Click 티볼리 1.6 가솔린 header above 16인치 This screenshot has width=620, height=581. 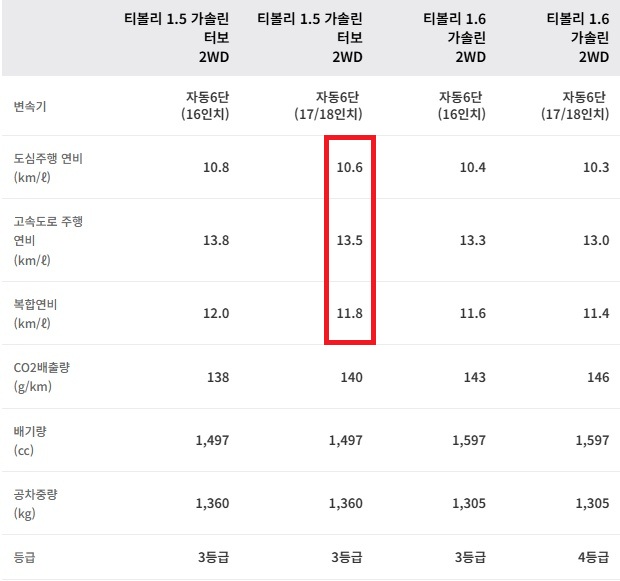454,38
